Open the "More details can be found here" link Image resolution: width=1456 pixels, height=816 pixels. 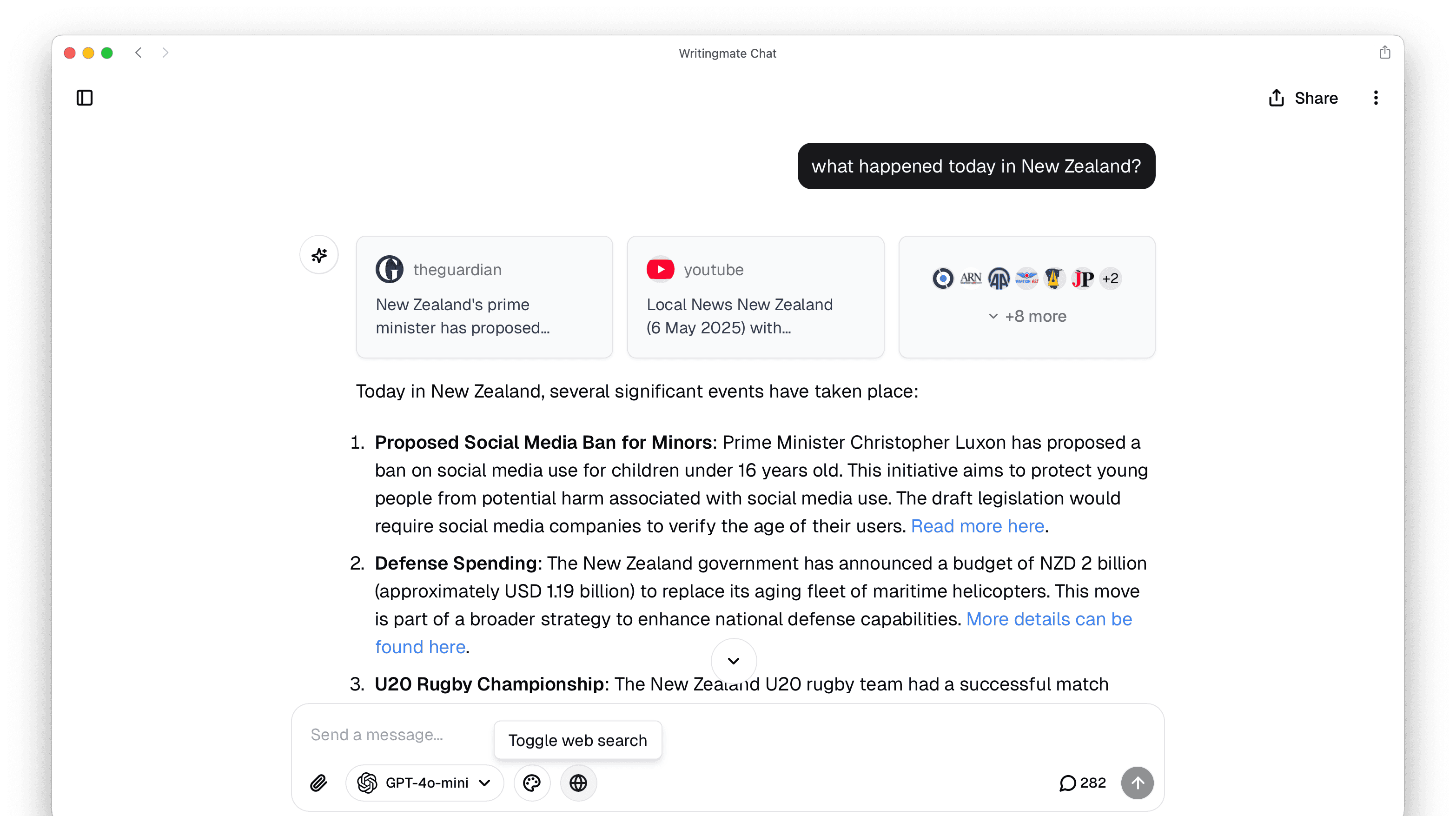(1048, 619)
